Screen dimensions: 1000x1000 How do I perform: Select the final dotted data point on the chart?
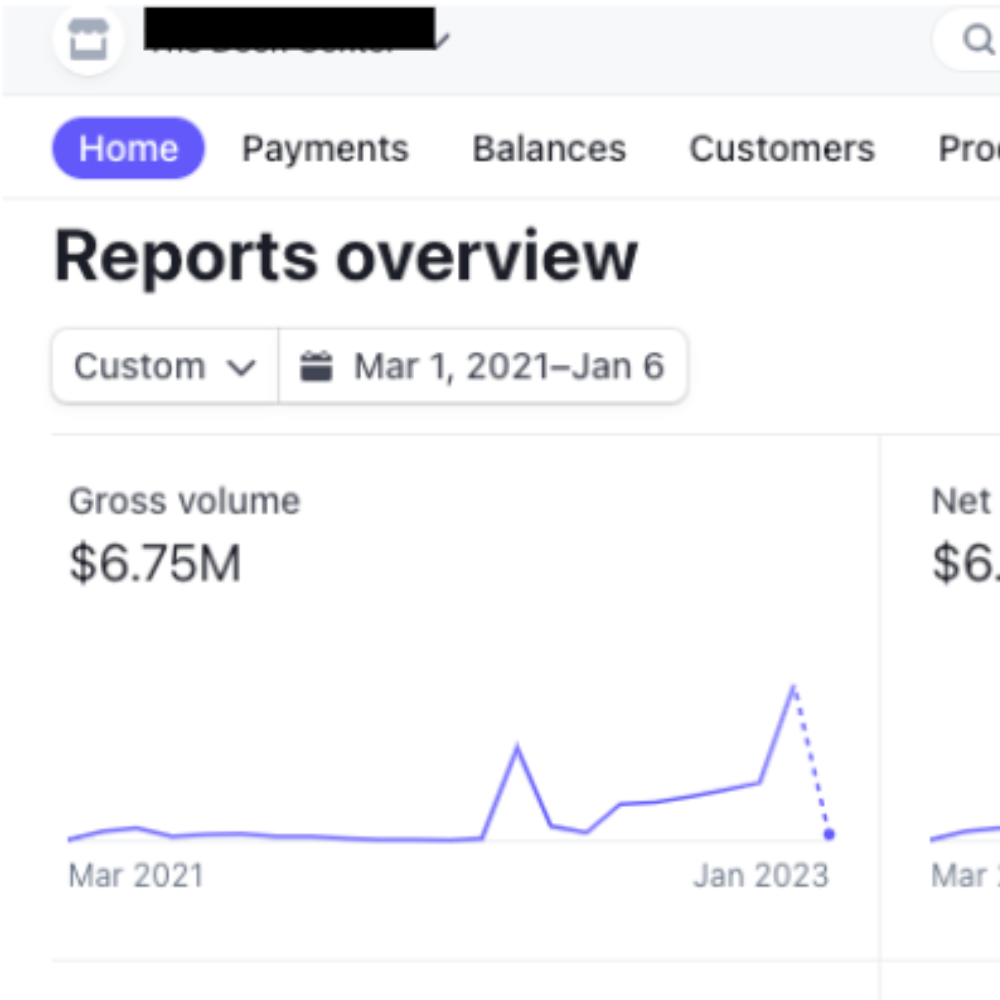[x=828, y=836]
